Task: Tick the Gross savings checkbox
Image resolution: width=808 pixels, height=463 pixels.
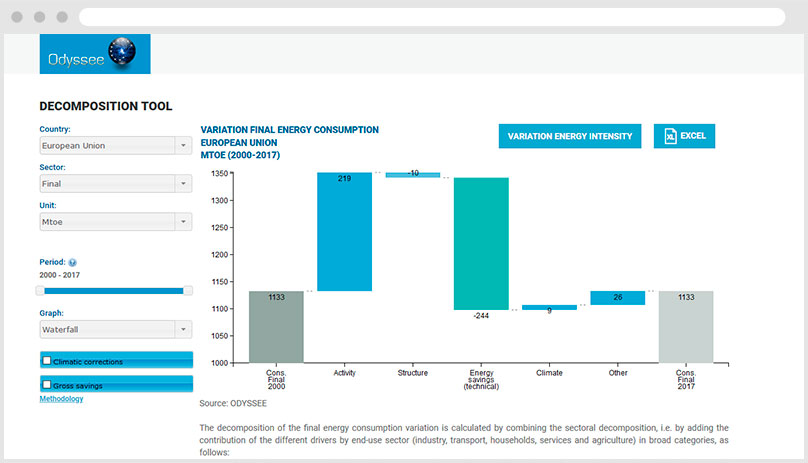Action: pos(47,384)
